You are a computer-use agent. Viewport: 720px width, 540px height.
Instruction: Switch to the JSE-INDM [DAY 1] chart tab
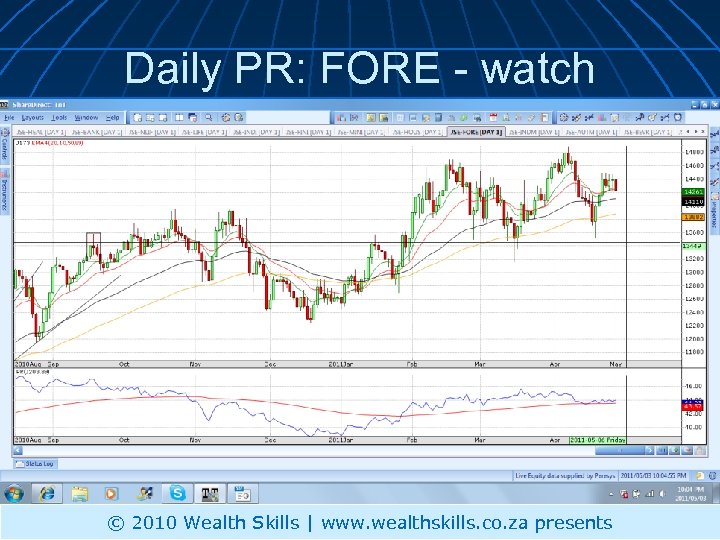534,132
